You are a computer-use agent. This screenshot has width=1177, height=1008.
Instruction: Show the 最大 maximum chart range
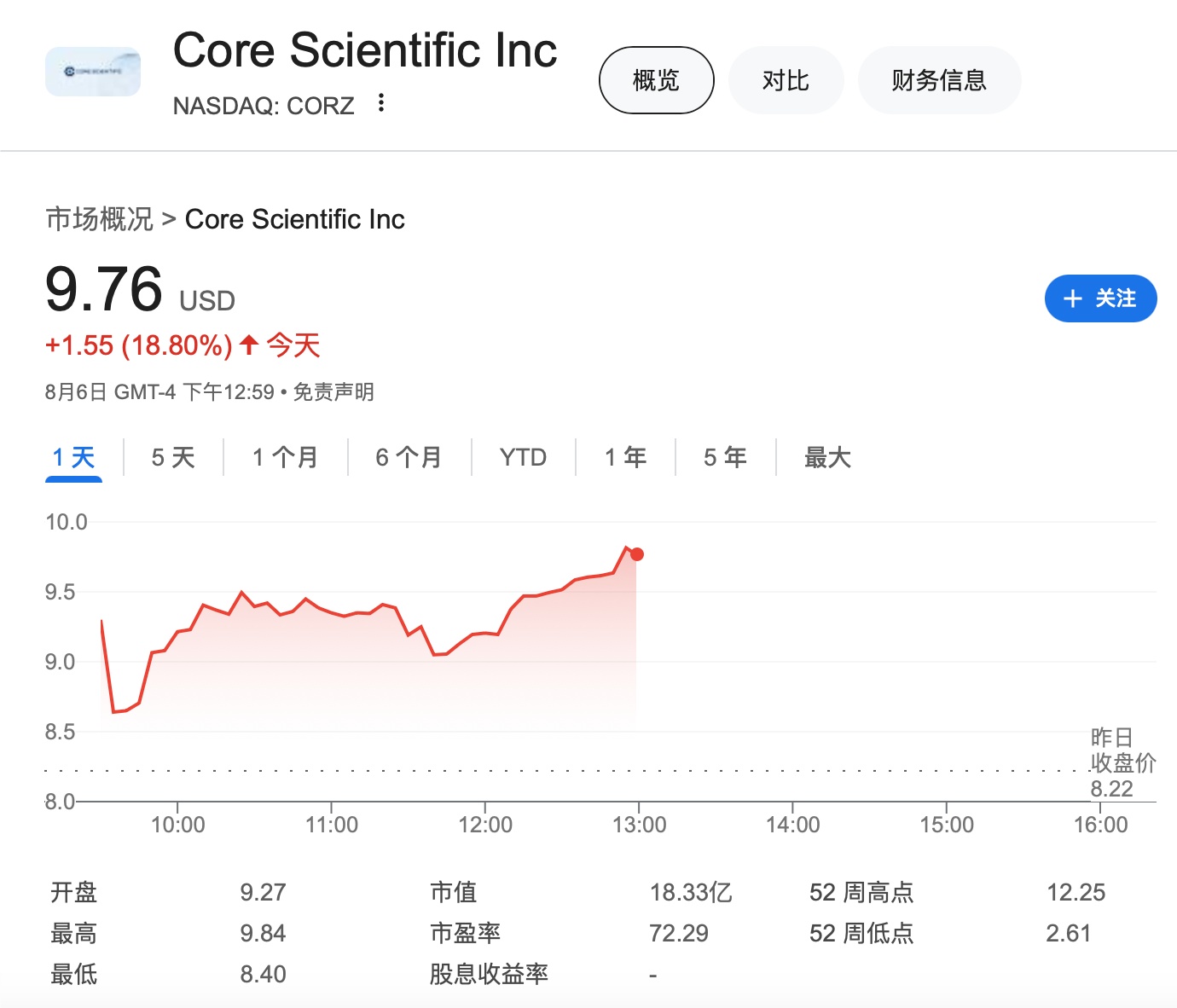click(827, 458)
